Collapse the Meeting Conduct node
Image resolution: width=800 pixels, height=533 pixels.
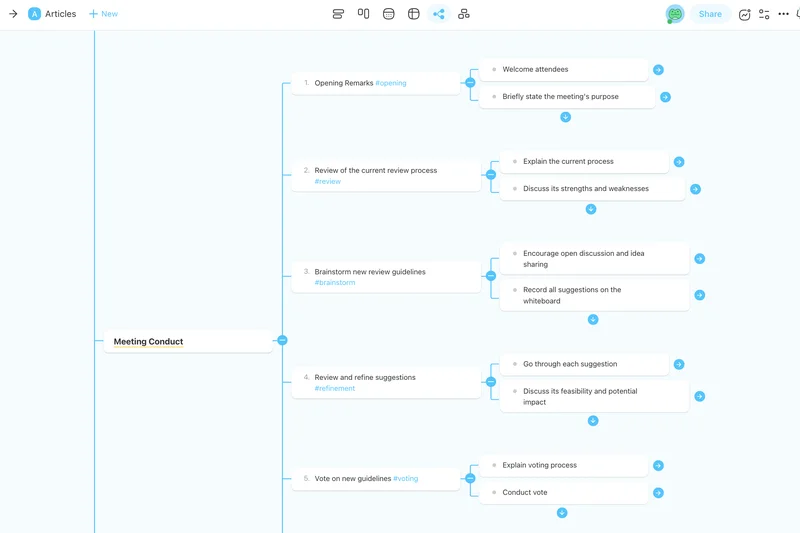(282, 341)
